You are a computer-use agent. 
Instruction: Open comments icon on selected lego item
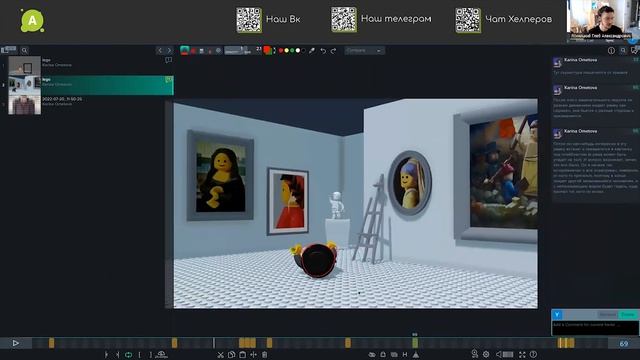tap(168, 80)
